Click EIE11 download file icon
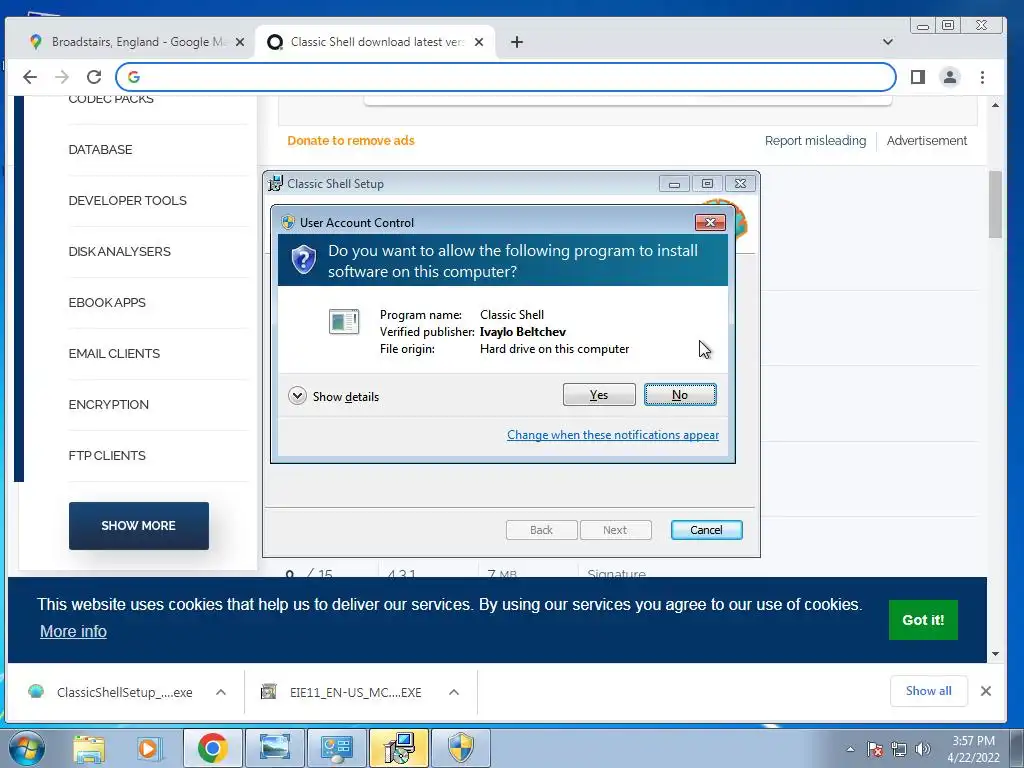1024x768 pixels. tap(268, 692)
